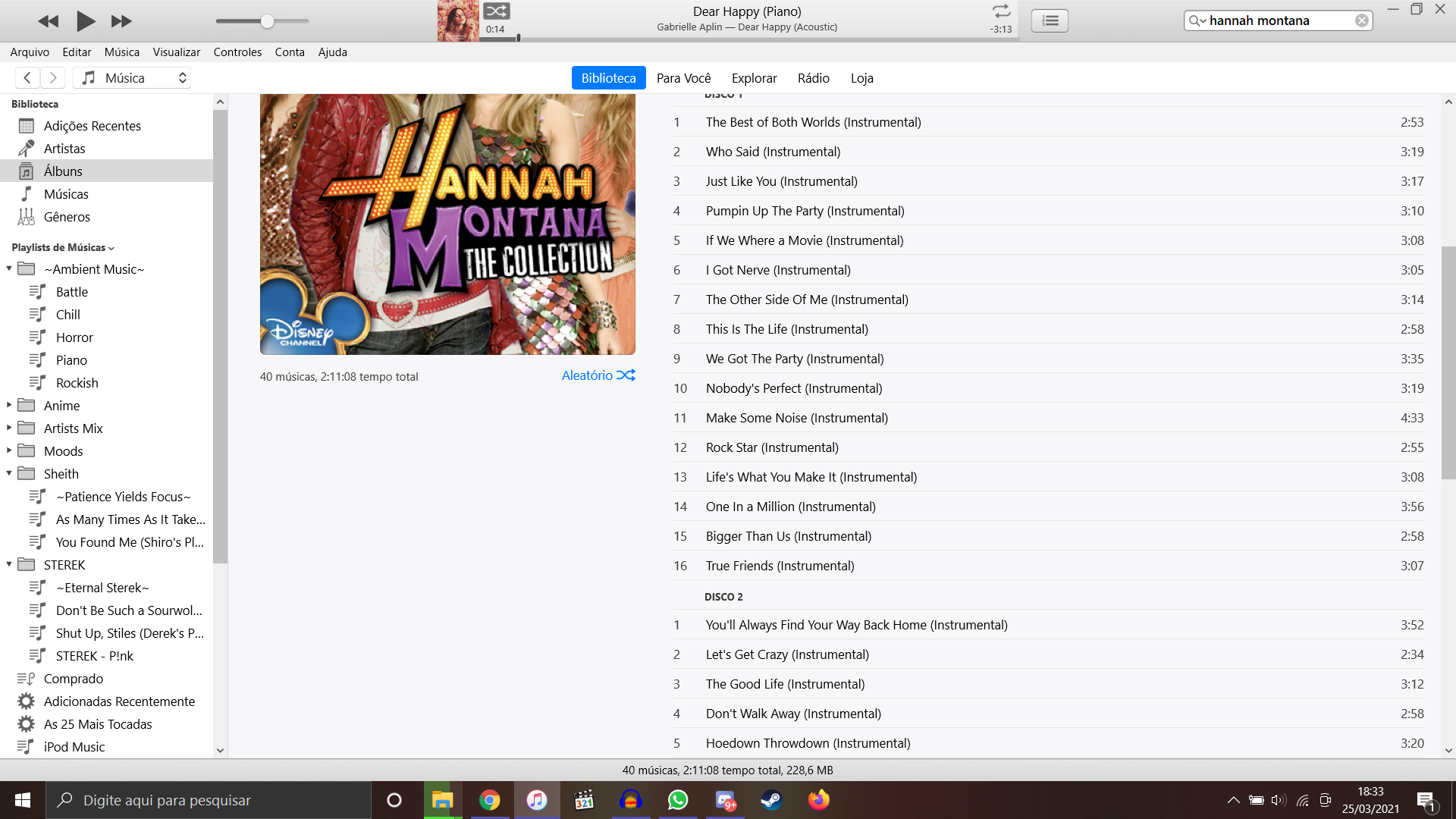Open the Editar menu
This screenshot has width=1456, height=819.
[77, 52]
